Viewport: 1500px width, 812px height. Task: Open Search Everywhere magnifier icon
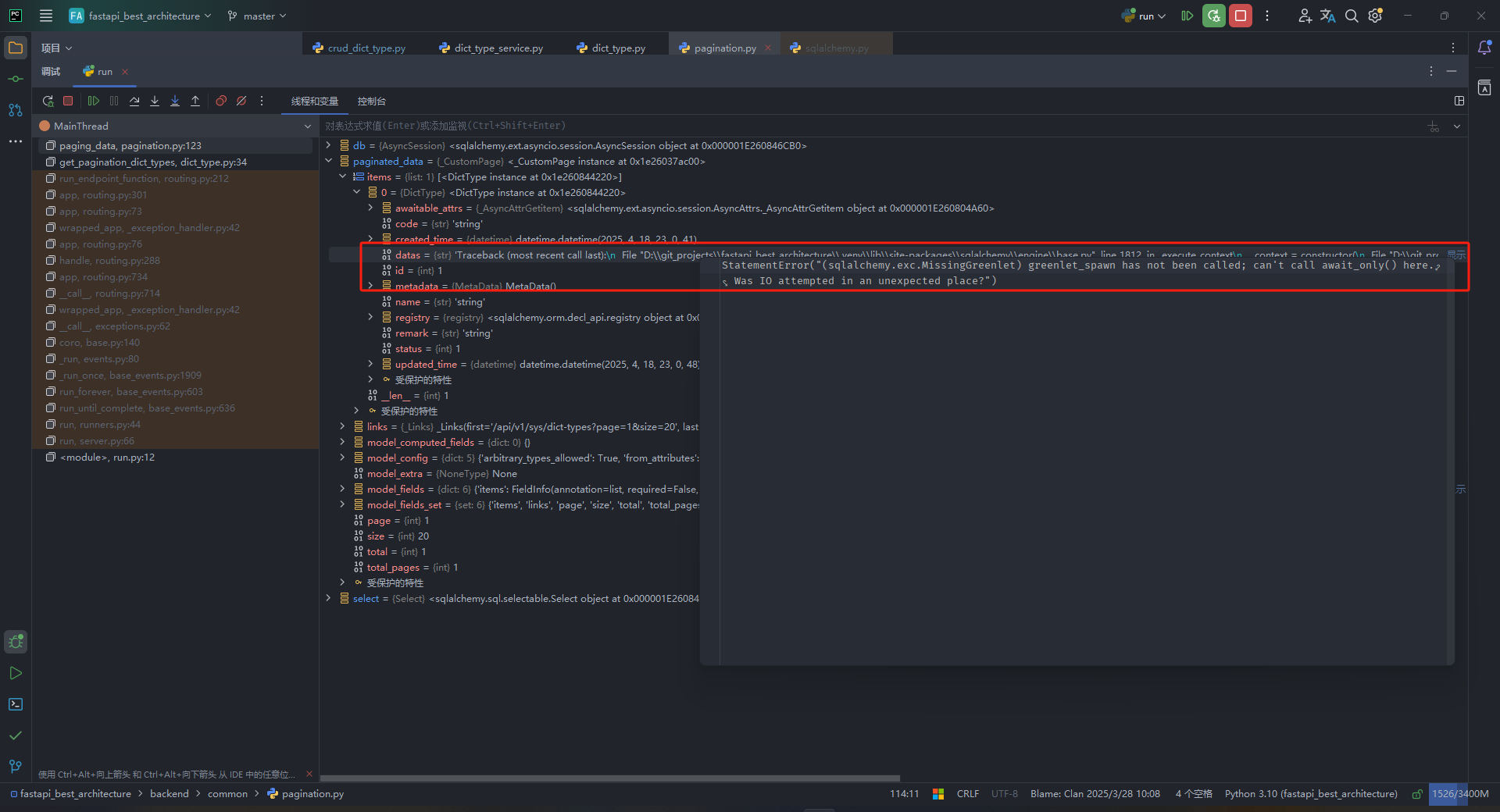[1351, 16]
